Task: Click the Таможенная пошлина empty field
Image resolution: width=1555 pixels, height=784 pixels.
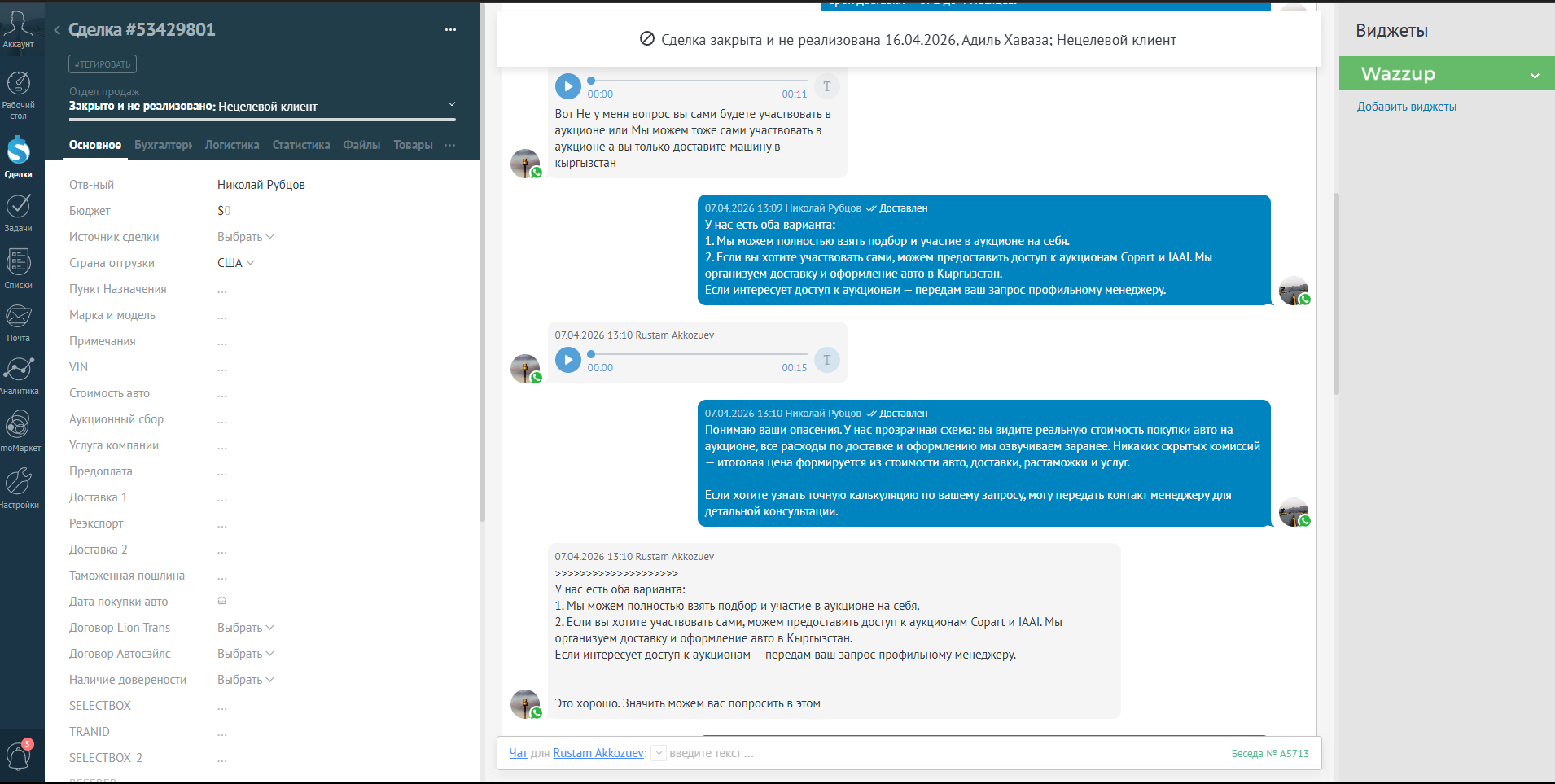Action: pos(222,576)
